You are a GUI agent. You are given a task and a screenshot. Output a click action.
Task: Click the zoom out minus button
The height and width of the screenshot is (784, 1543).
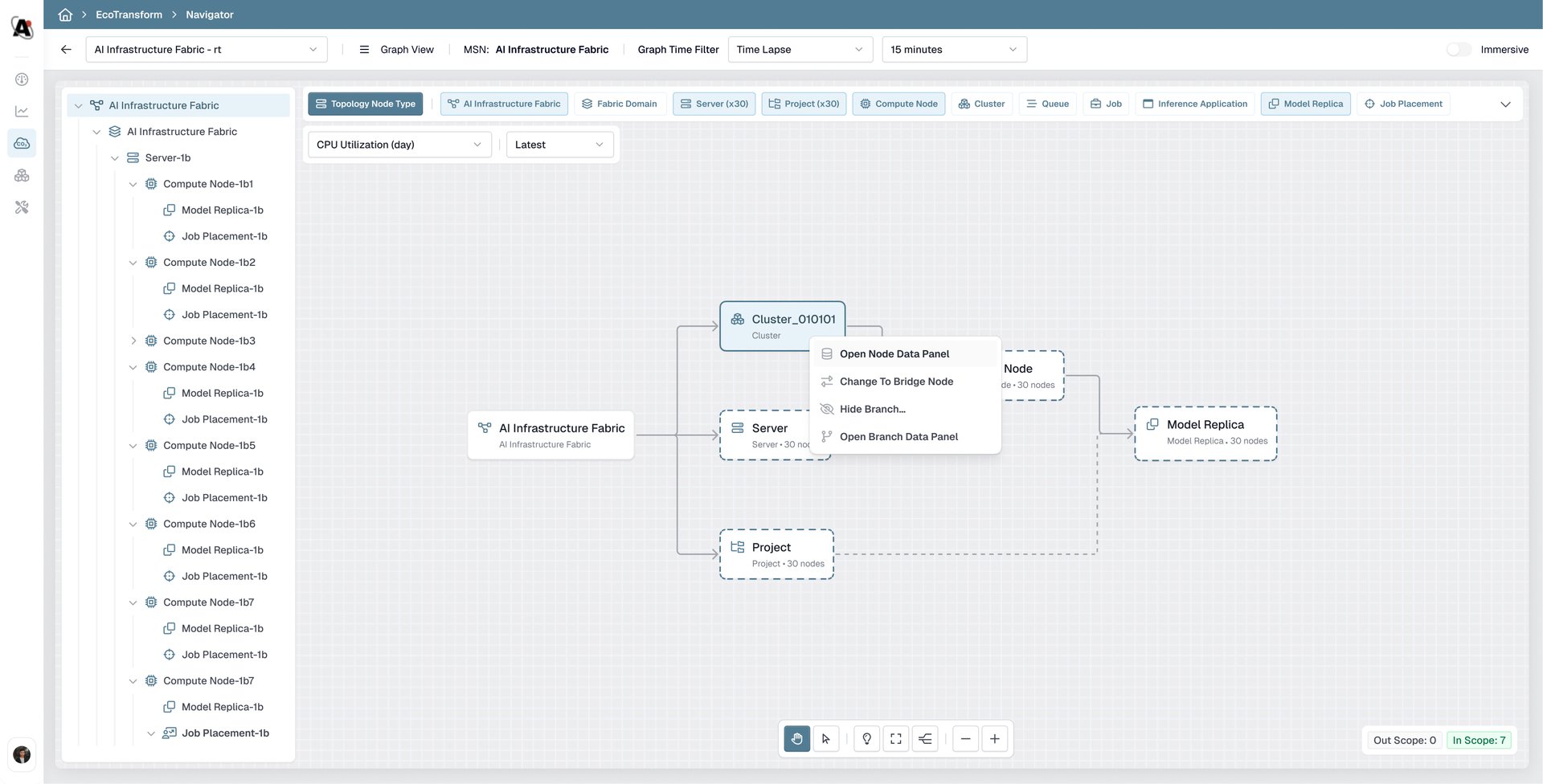click(x=965, y=739)
